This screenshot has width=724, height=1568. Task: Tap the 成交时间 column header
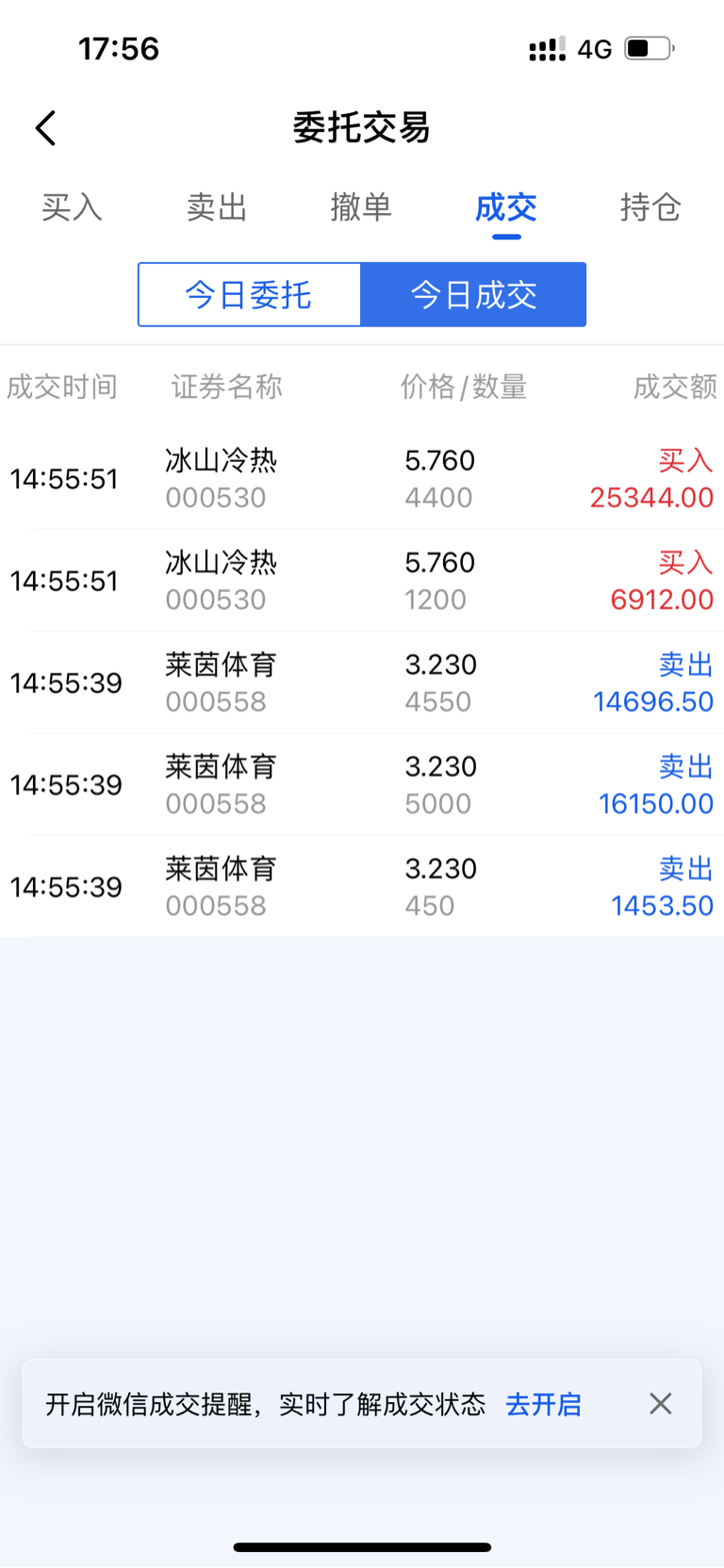(62, 387)
